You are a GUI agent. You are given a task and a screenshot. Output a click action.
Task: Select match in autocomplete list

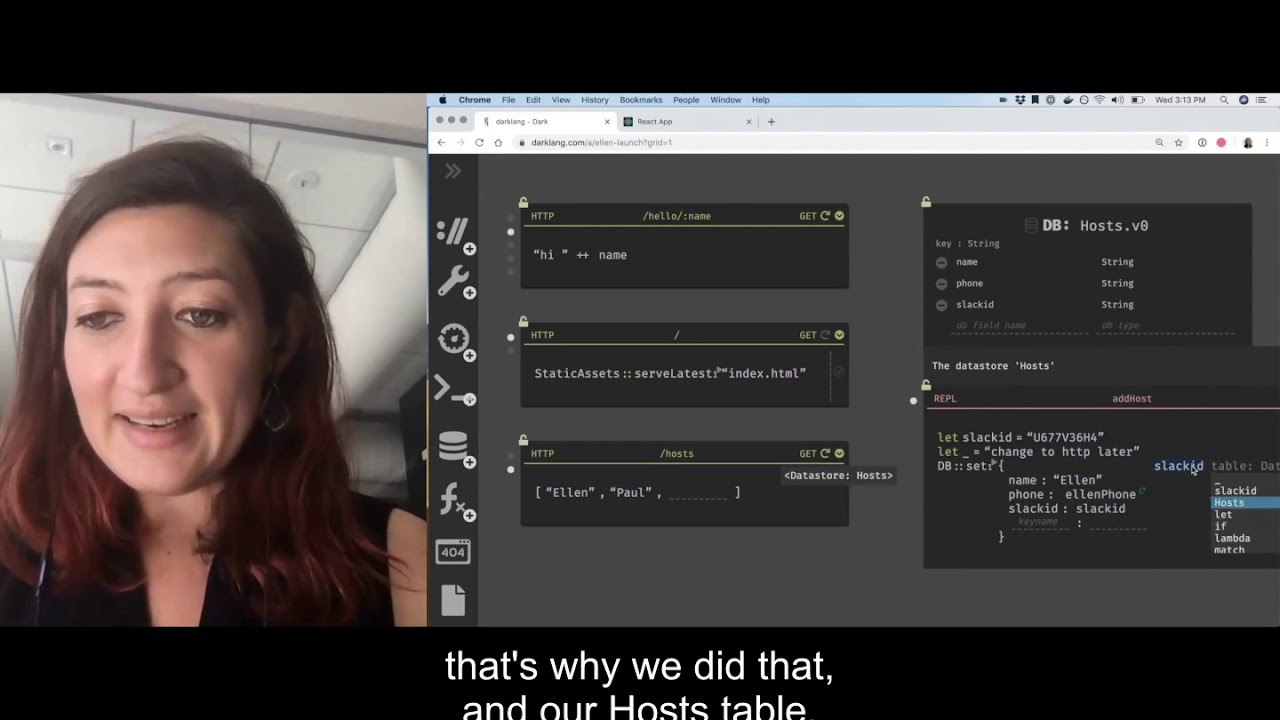tap(1246, 550)
